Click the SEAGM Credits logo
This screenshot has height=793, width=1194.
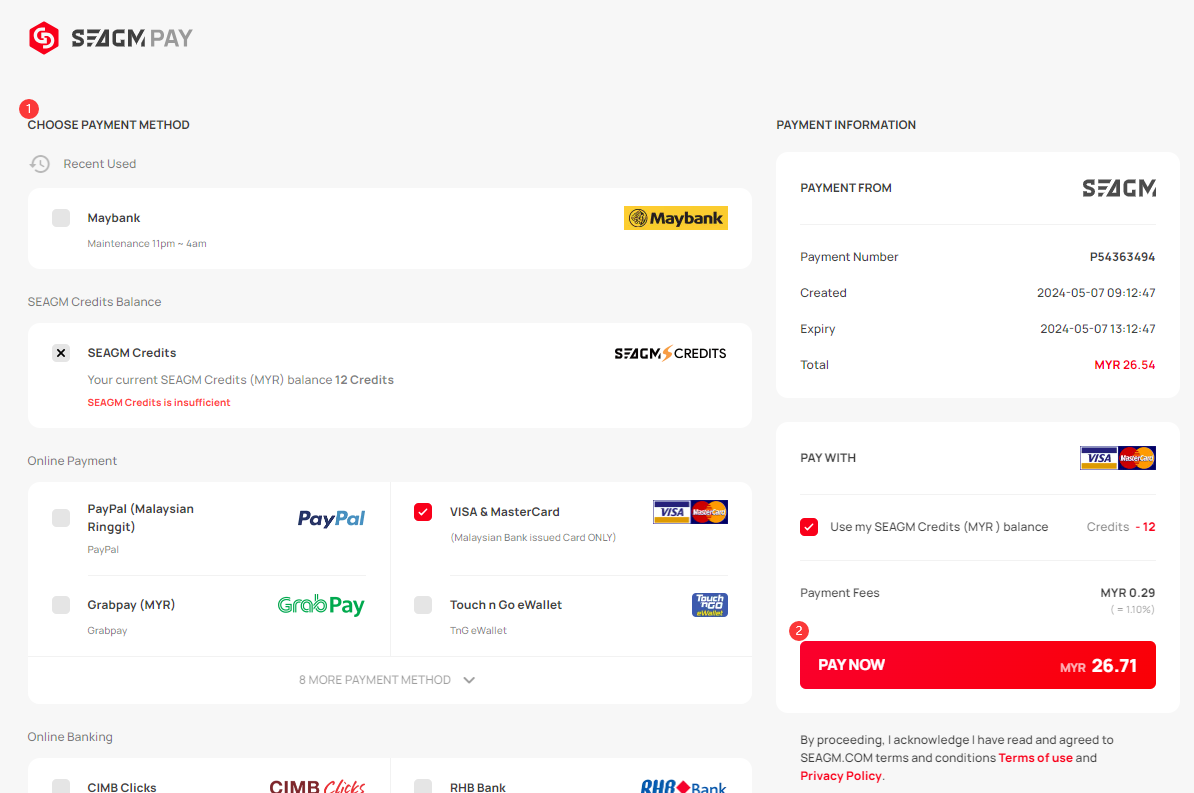[x=670, y=353]
